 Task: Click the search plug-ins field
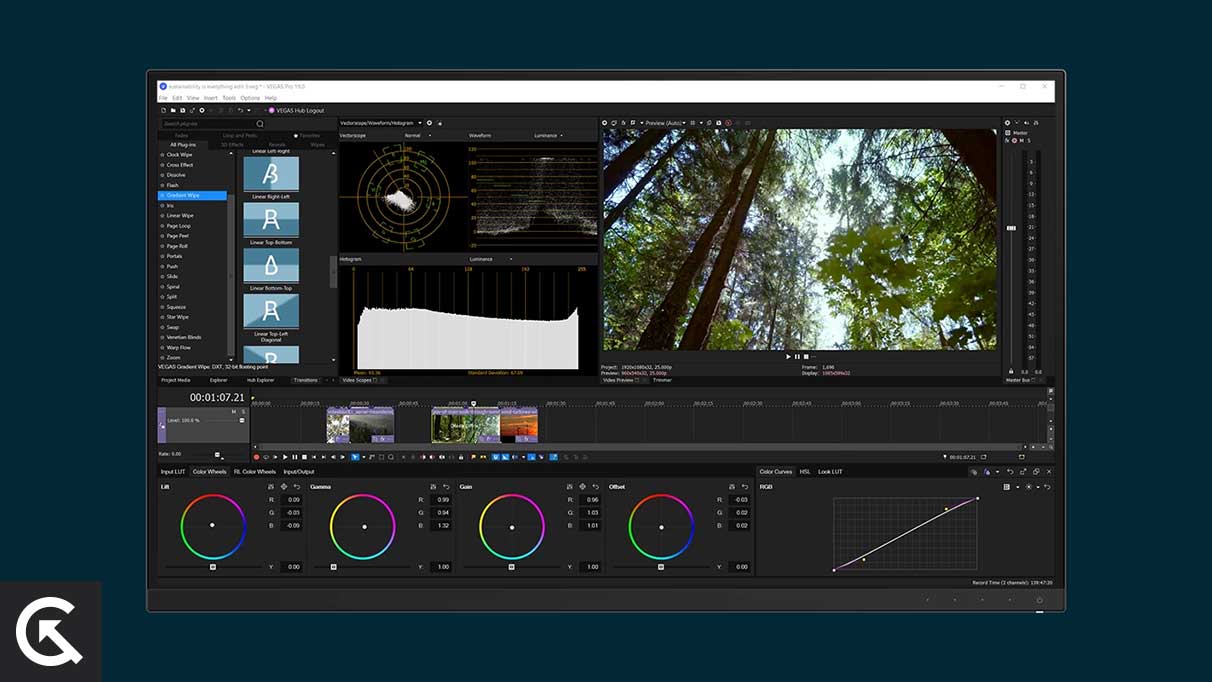(x=213, y=124)
